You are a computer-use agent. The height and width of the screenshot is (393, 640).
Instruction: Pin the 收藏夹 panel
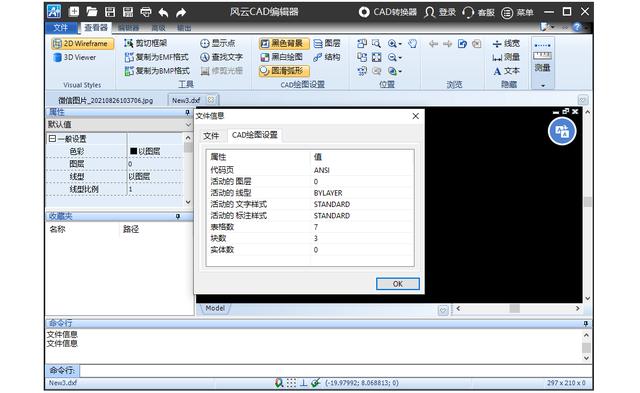178,216
